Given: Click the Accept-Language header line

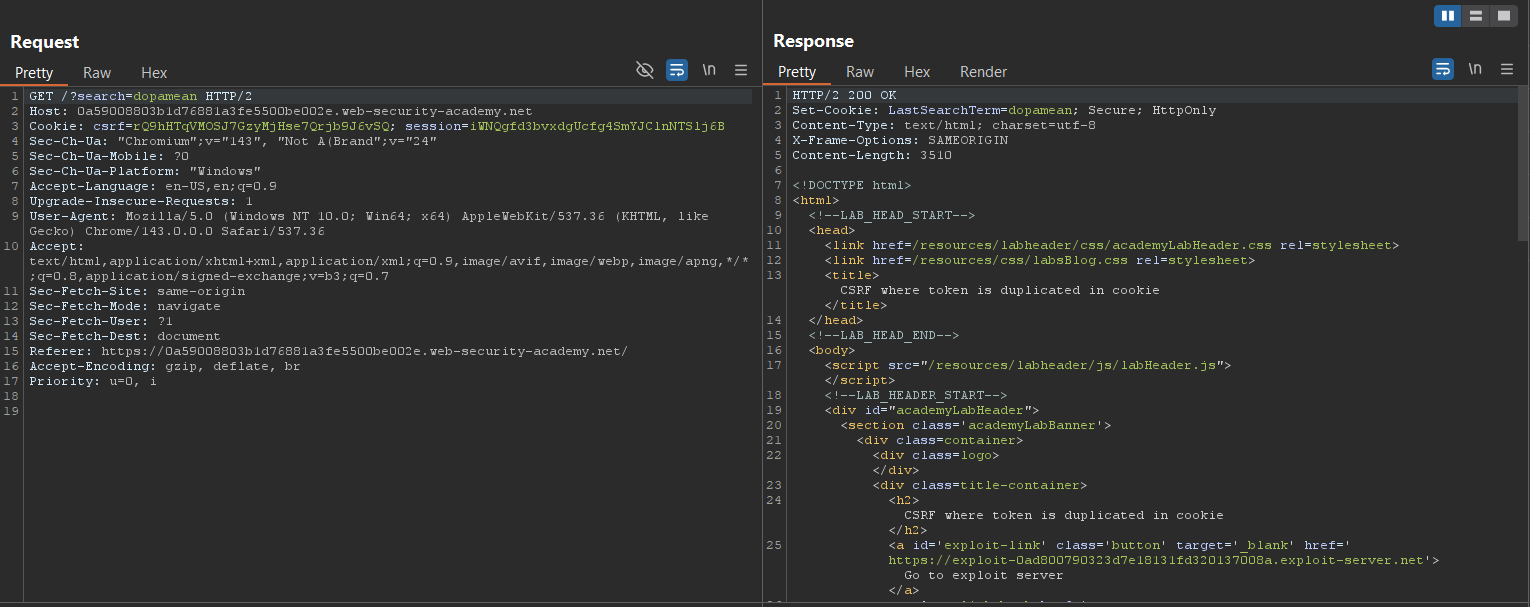Looking at the screenshot, I should pos(153,186).
